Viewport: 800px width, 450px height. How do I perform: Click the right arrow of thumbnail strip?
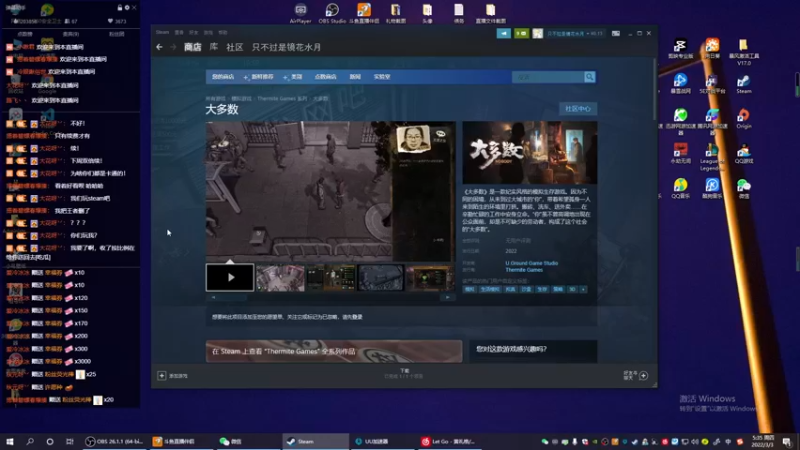pyautogui.click(x=448, y=297)
